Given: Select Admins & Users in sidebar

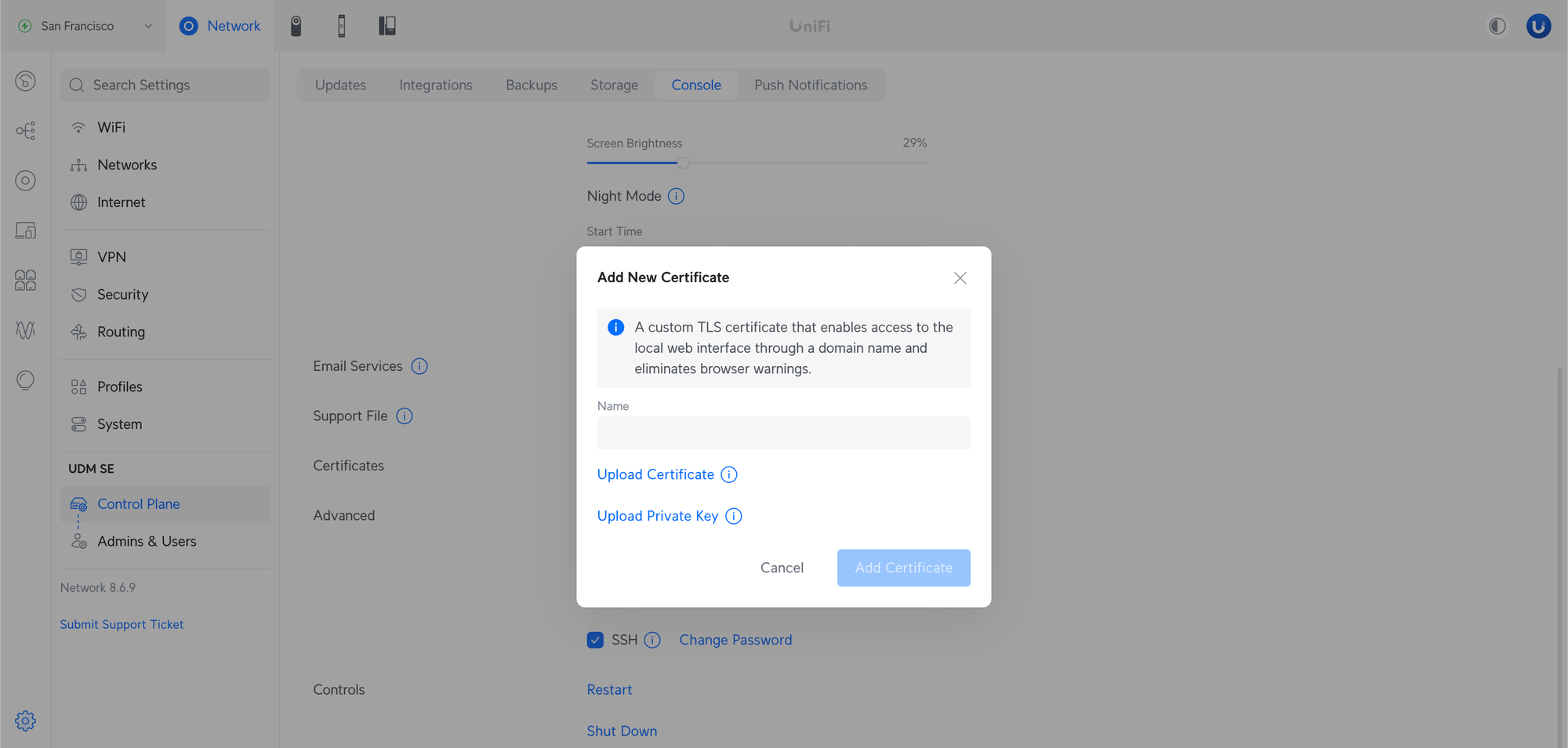Looking at the screenshot, I should pos(147,542).
